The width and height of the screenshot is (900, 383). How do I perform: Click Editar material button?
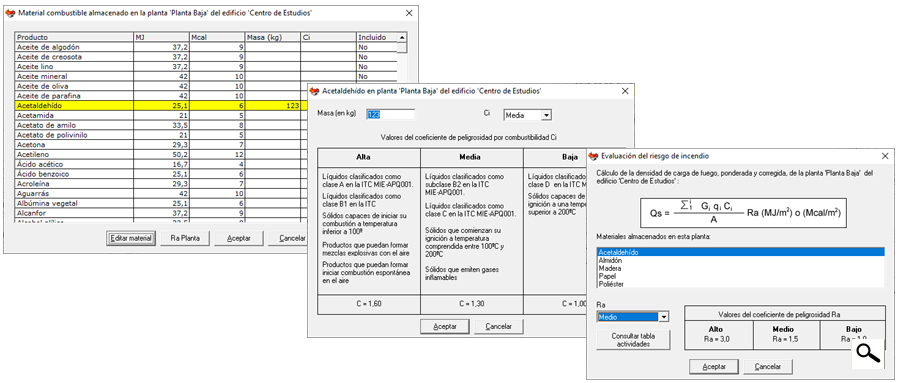click(131, 238)
